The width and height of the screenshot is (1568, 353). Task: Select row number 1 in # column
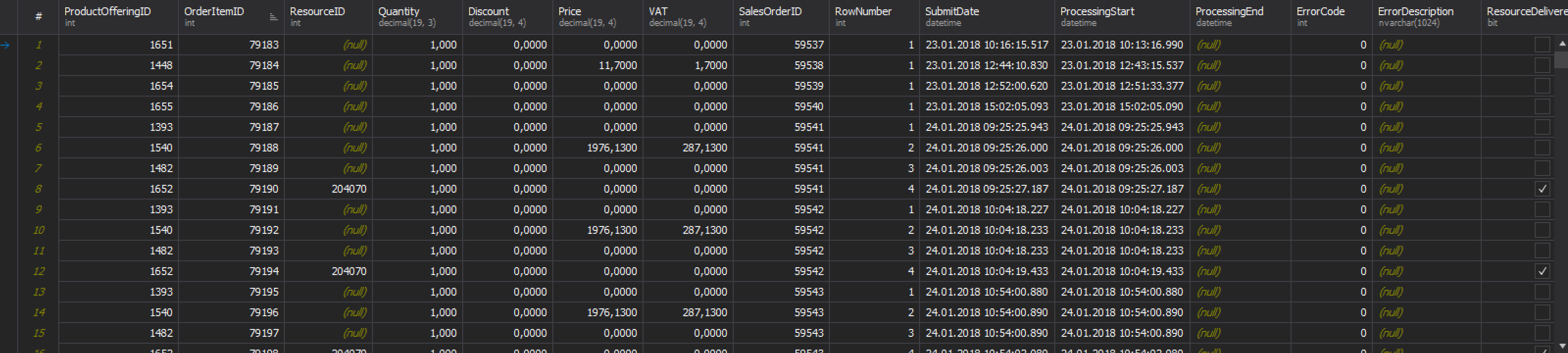coord(38,45)
